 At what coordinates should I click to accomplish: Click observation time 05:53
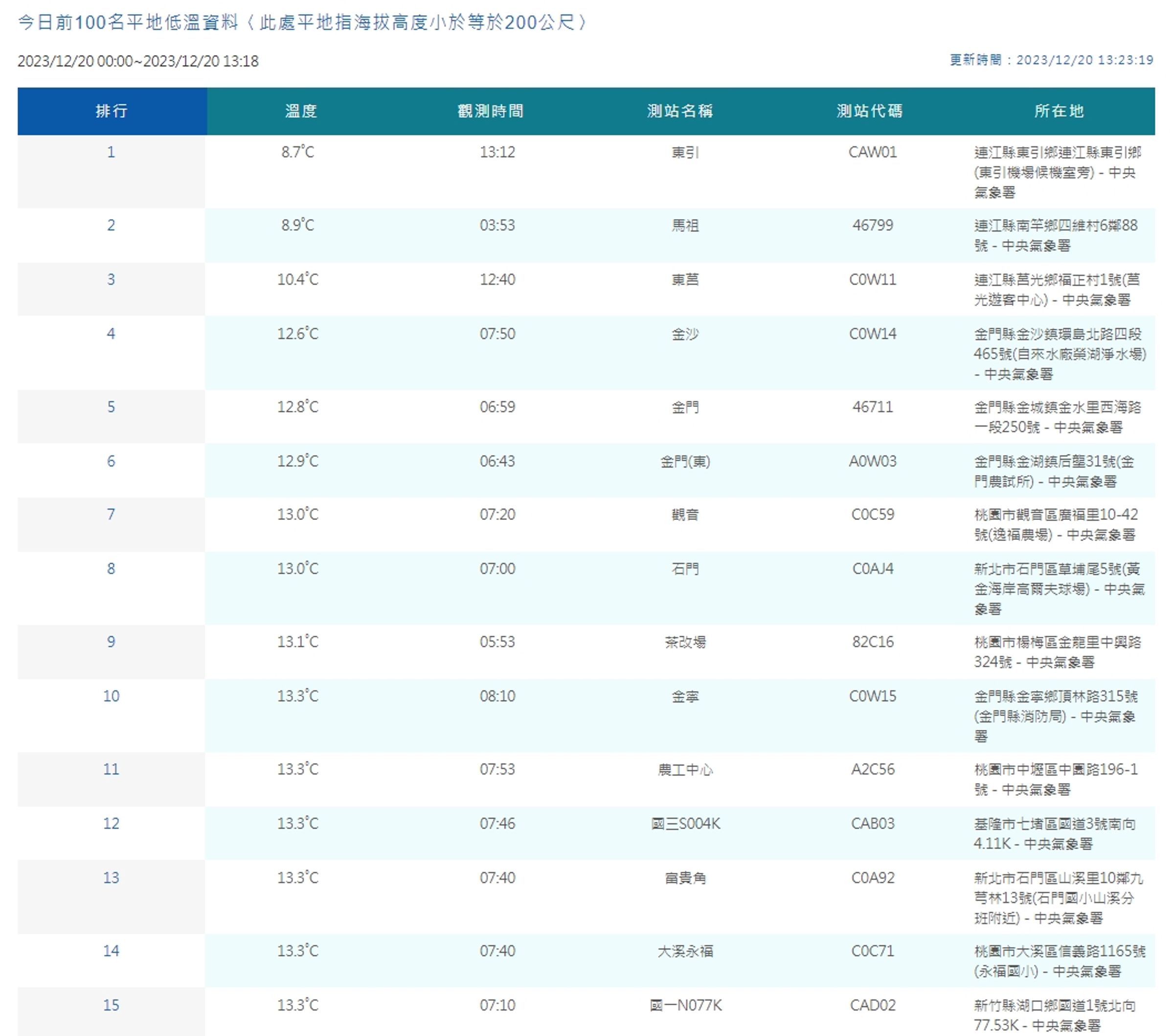tap(497, 641)
